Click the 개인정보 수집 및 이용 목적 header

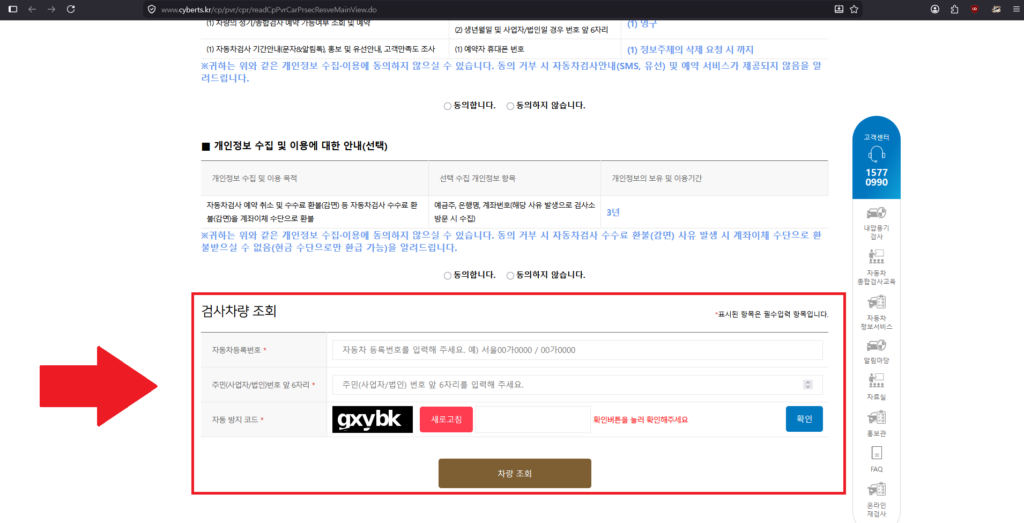click(255, 178)
